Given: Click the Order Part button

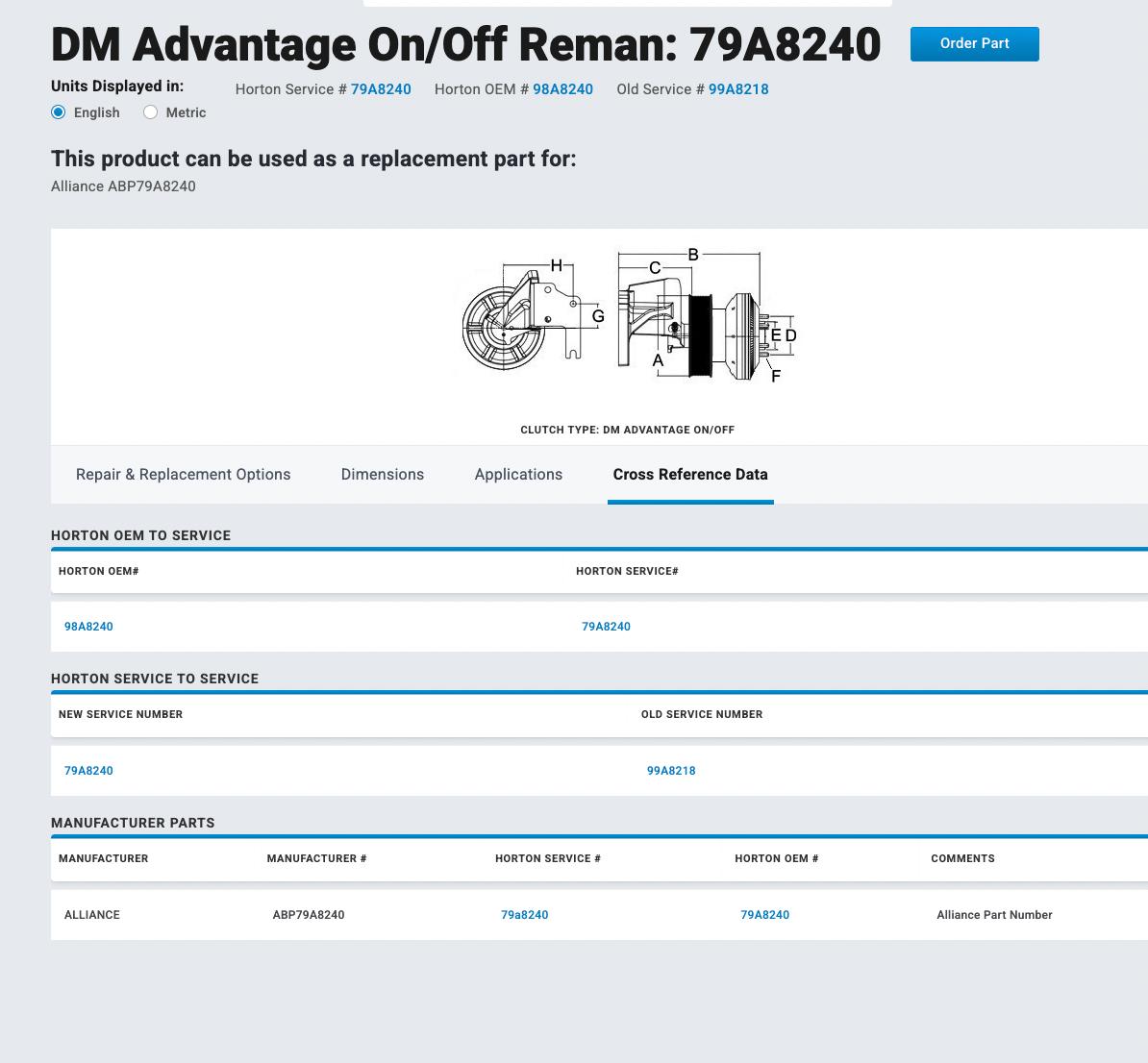Looking at the screenshot, I should pos(974,44).
